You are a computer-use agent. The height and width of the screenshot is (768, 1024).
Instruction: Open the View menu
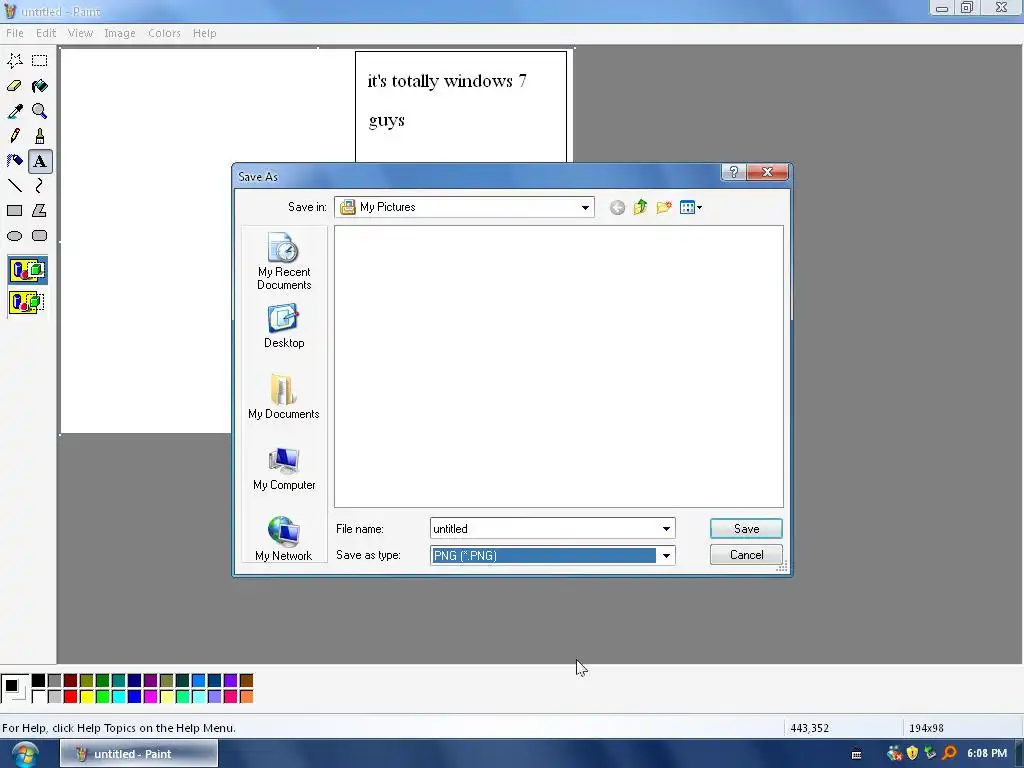click(x=80, y=33)
